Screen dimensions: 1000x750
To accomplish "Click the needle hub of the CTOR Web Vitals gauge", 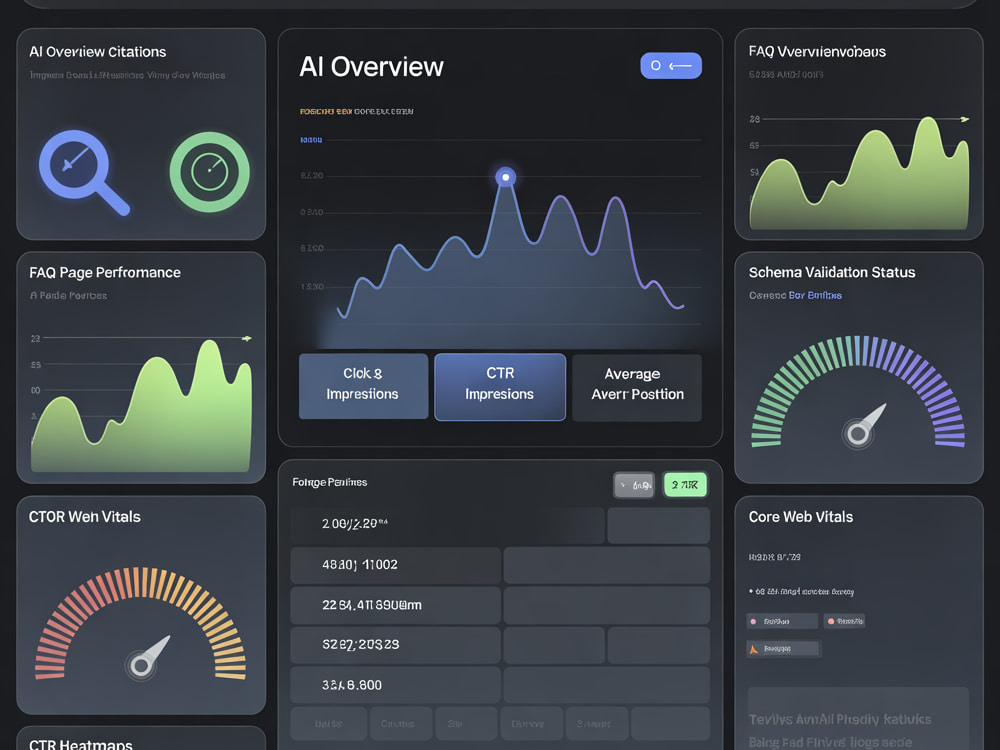I will pyautogui.click(x=141, y=665).
